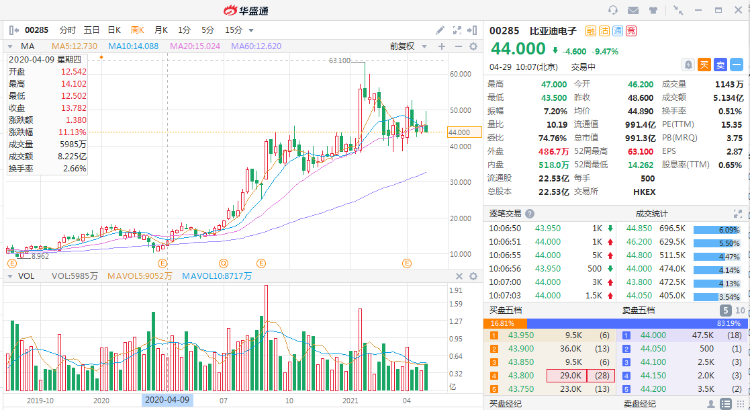750x410 pixels.
Task: Switch to the 日K chart tab
Action: click(112, 31)
